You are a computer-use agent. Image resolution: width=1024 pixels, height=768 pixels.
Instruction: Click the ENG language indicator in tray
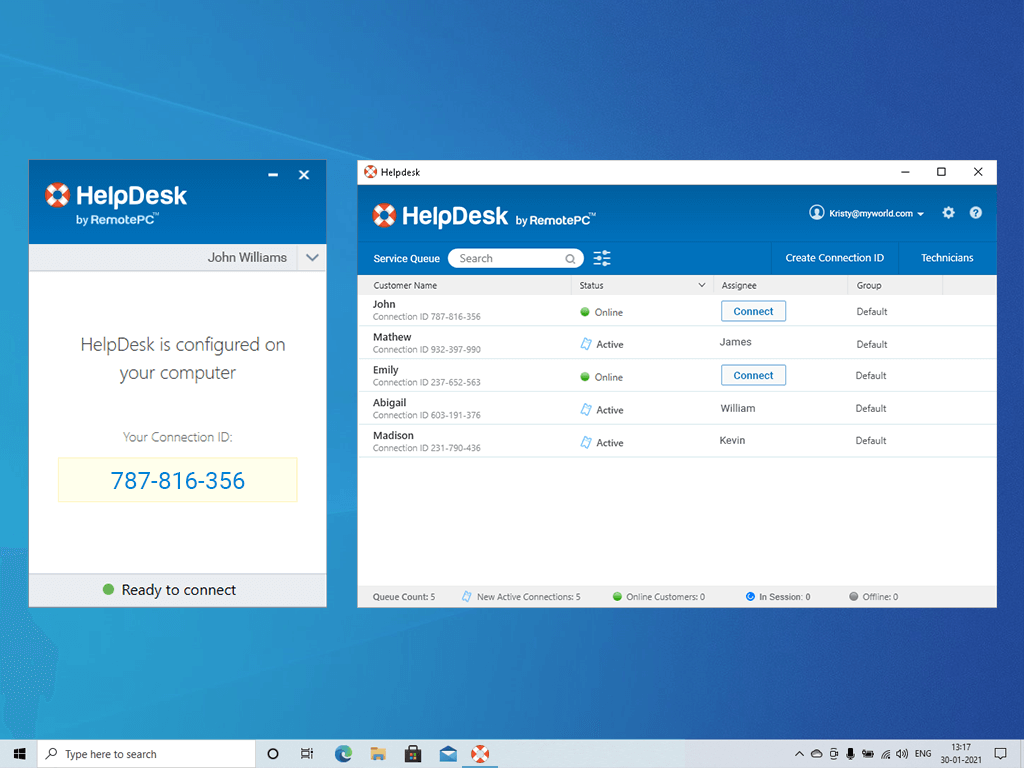coord(923,754)
